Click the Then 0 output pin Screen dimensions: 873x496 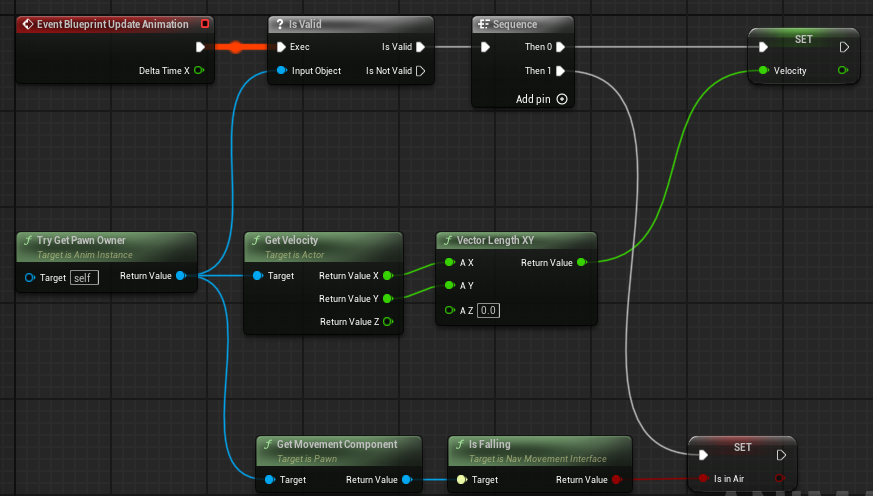(x=561, y=47)
